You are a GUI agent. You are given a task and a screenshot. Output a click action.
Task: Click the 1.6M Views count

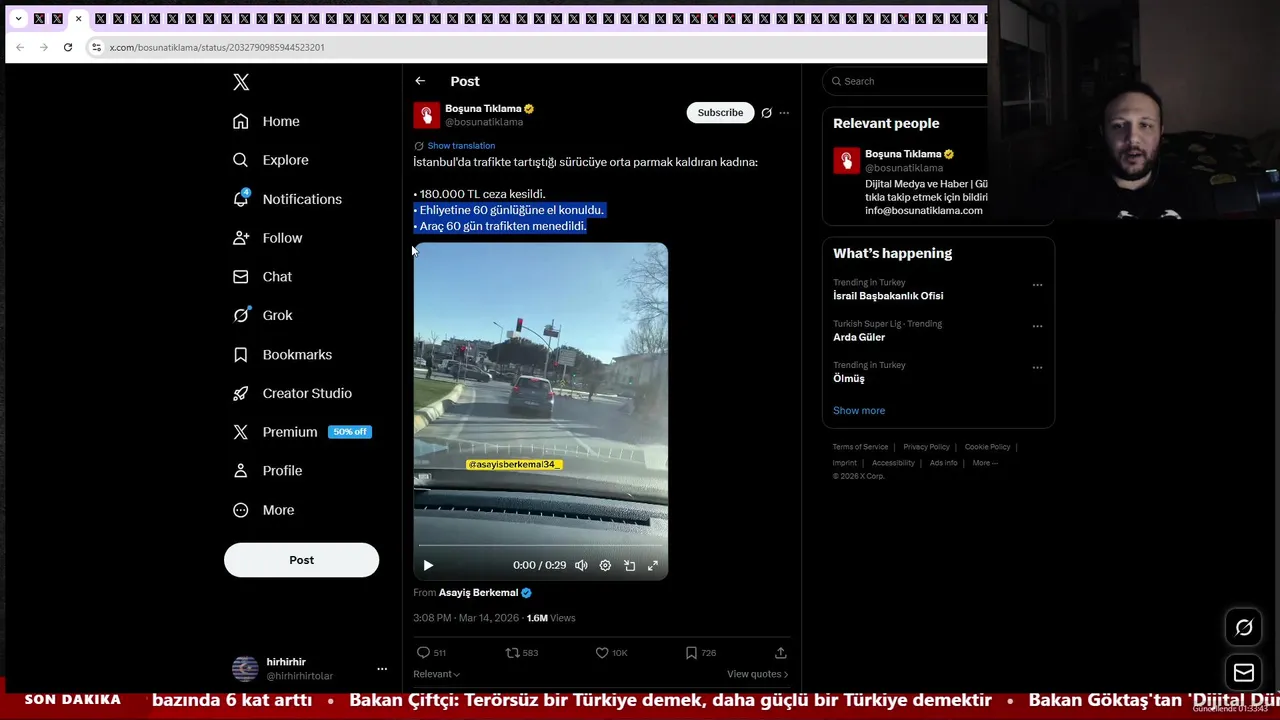pos(551,618)
